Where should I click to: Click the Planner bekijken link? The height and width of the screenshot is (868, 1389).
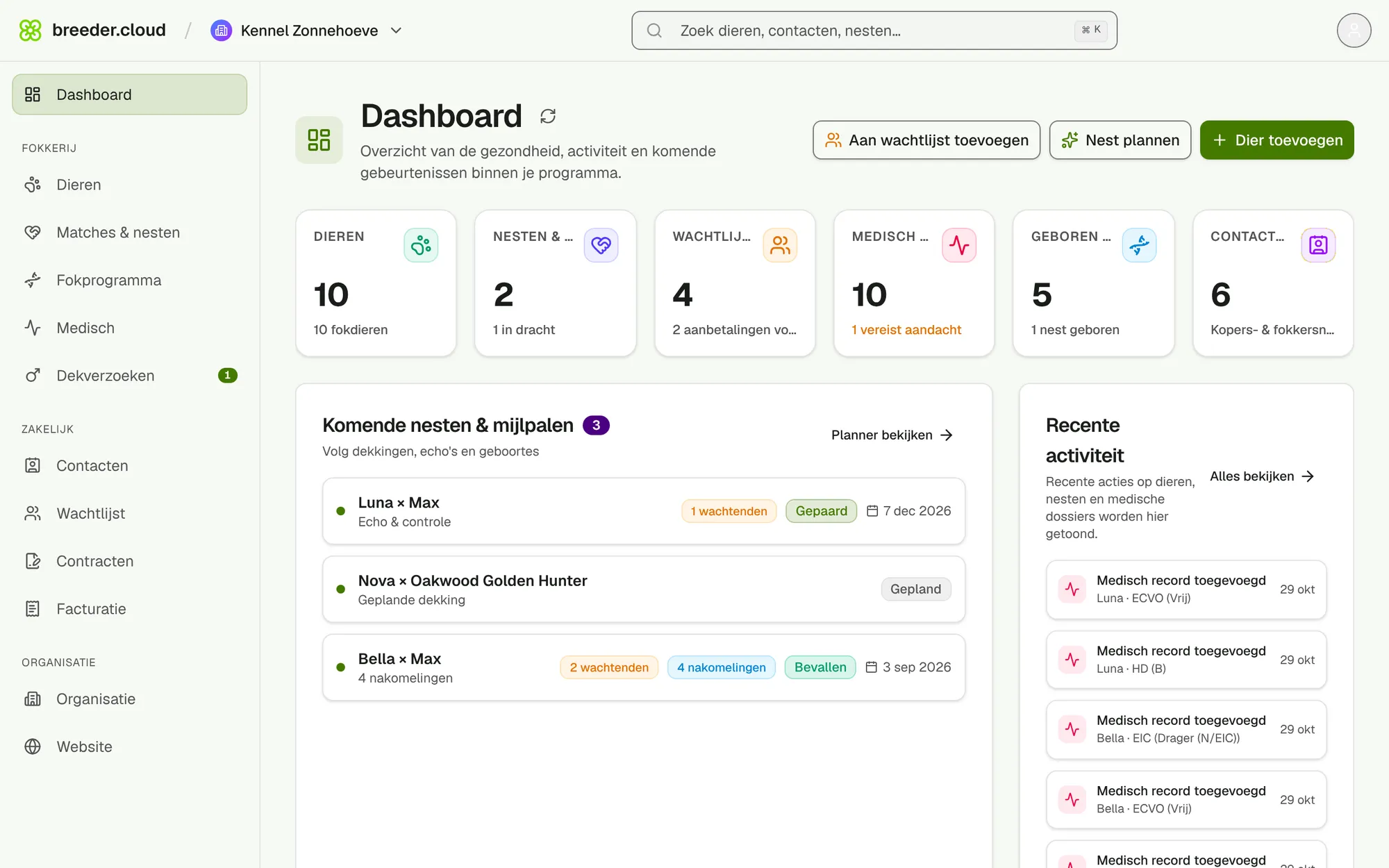892,435
